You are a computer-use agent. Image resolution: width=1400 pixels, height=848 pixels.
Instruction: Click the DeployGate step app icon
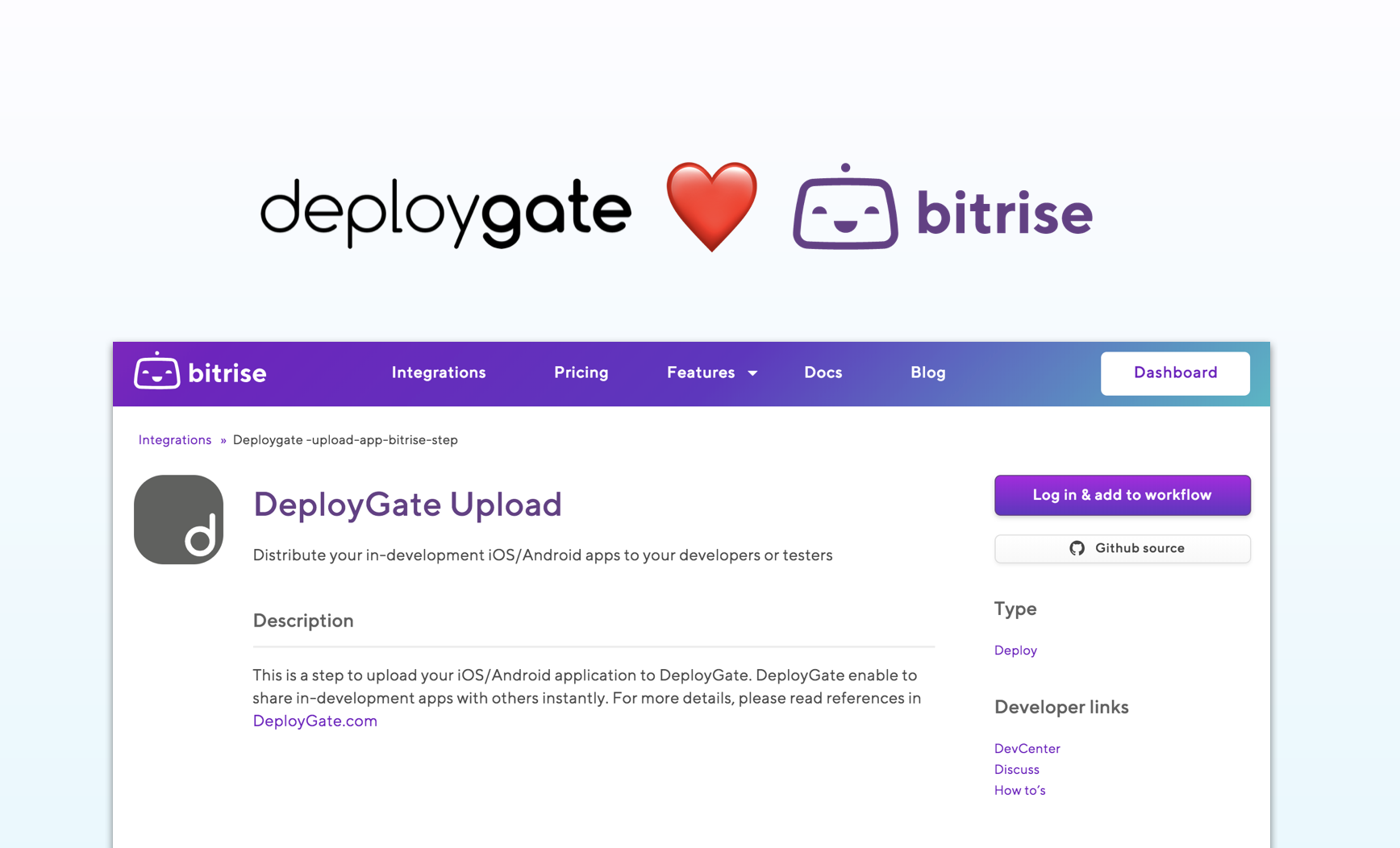pos(178,519)
